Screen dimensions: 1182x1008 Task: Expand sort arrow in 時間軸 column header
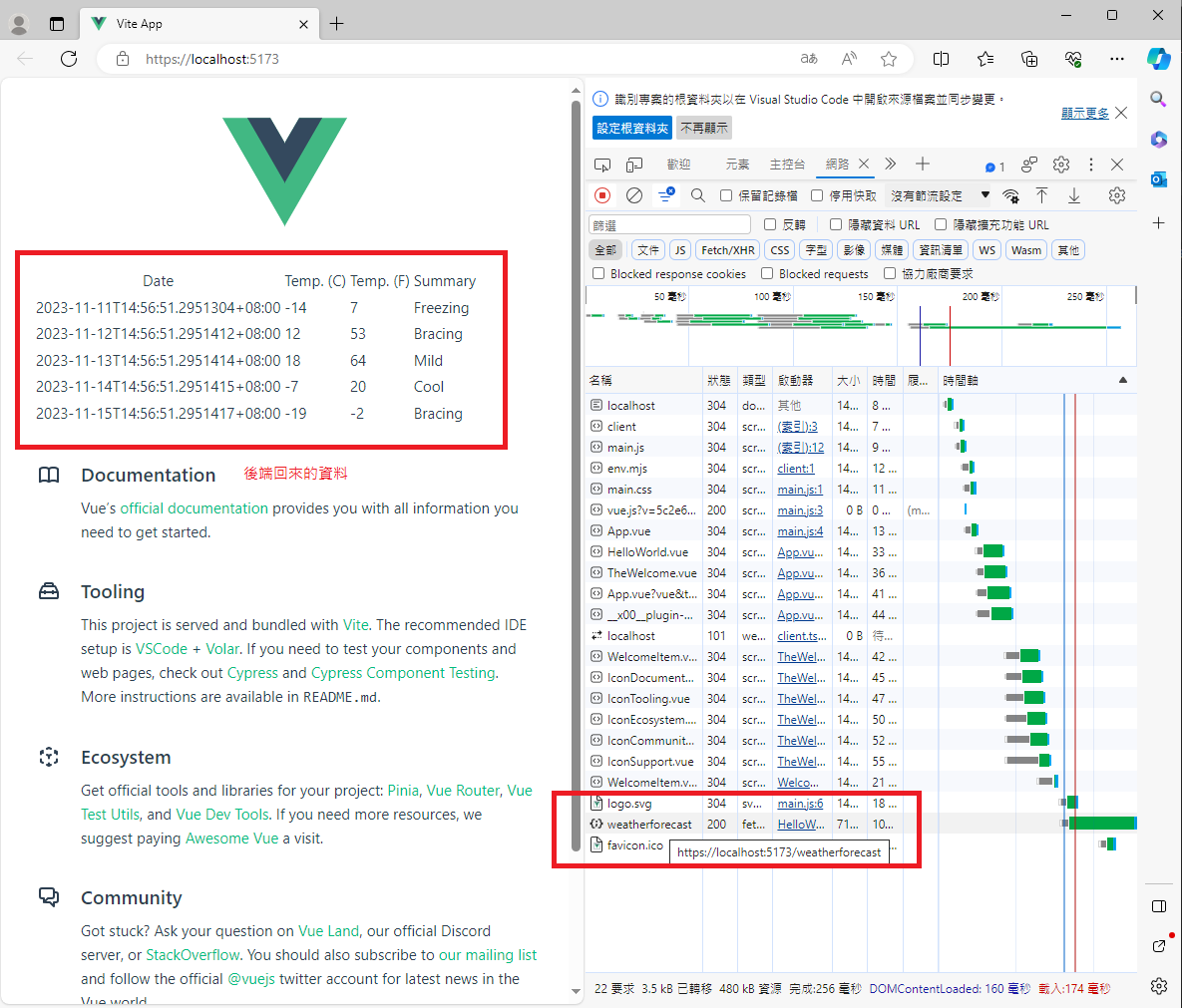point(1123,380)
